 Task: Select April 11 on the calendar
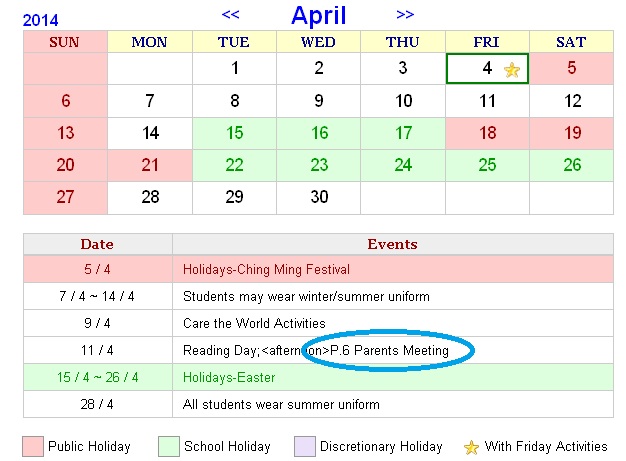[x=487, y=101]
